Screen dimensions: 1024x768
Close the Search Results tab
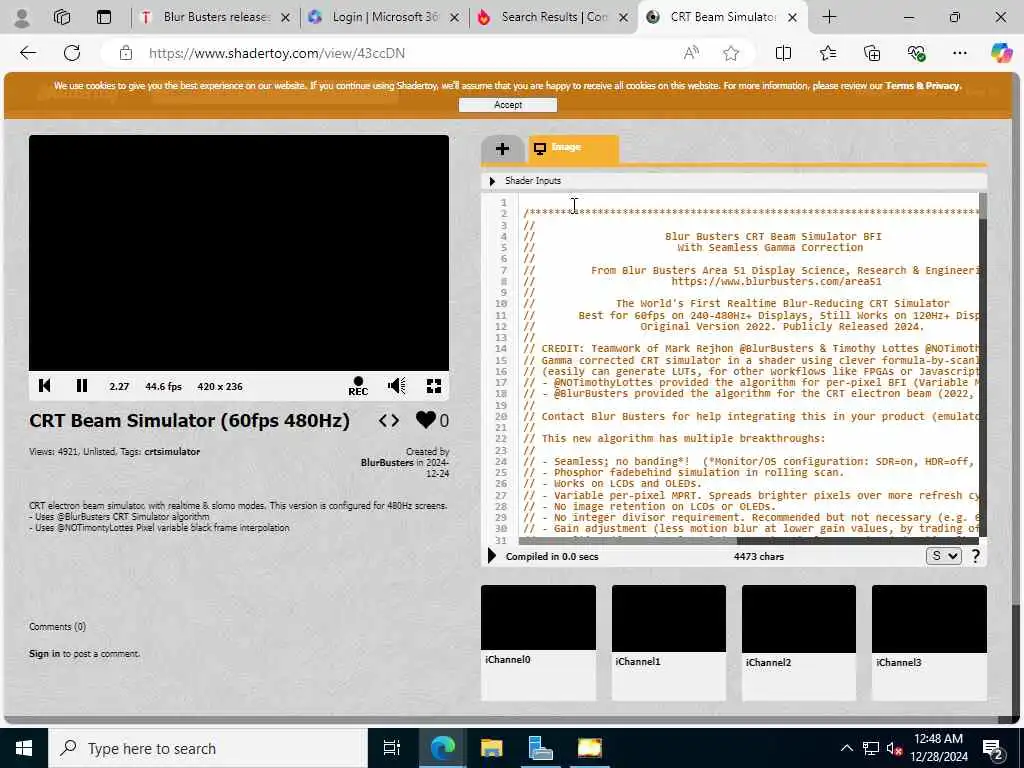click(x=623, y=18)
